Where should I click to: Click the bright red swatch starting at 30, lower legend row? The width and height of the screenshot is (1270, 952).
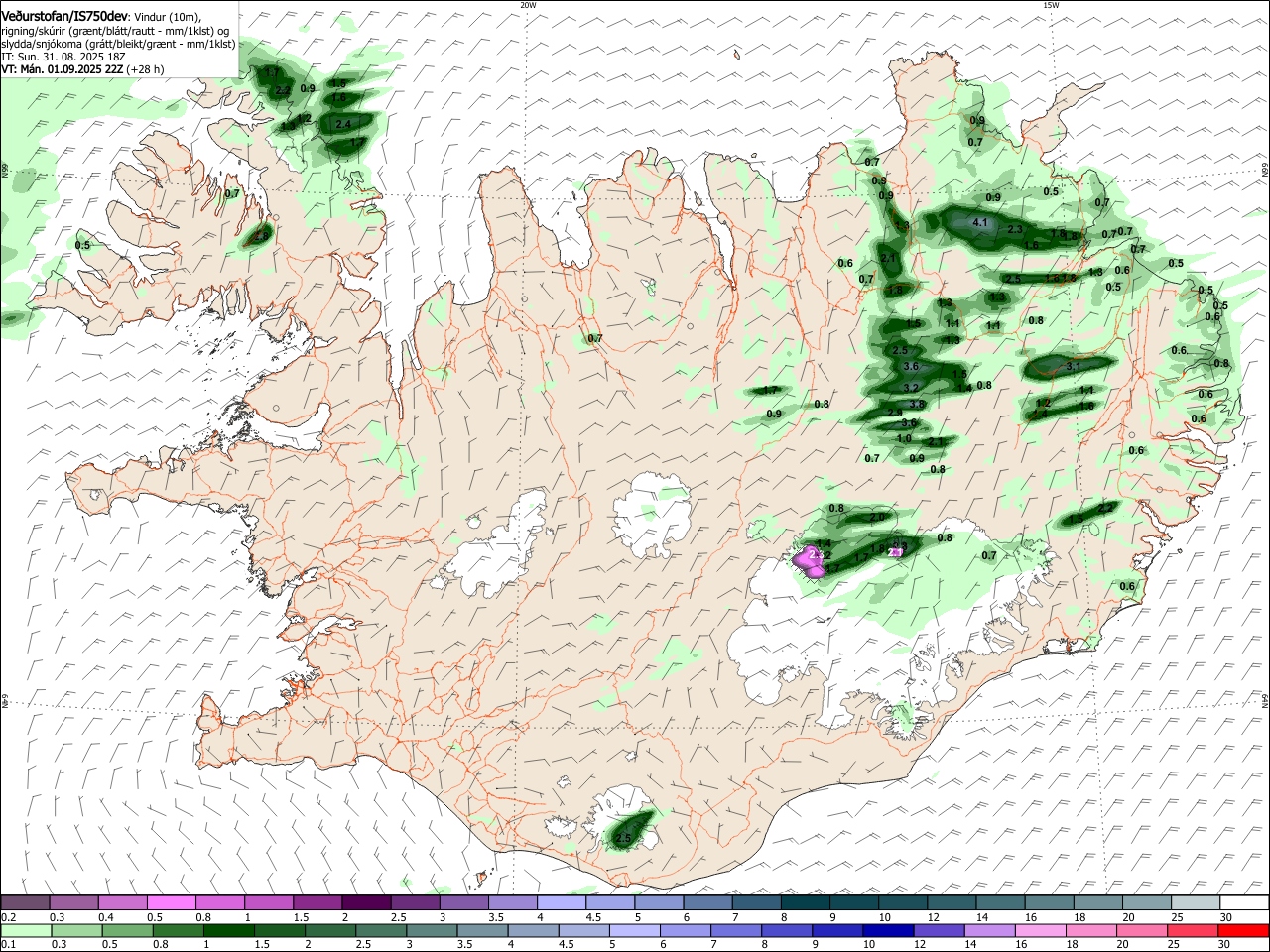[1244, 930]
